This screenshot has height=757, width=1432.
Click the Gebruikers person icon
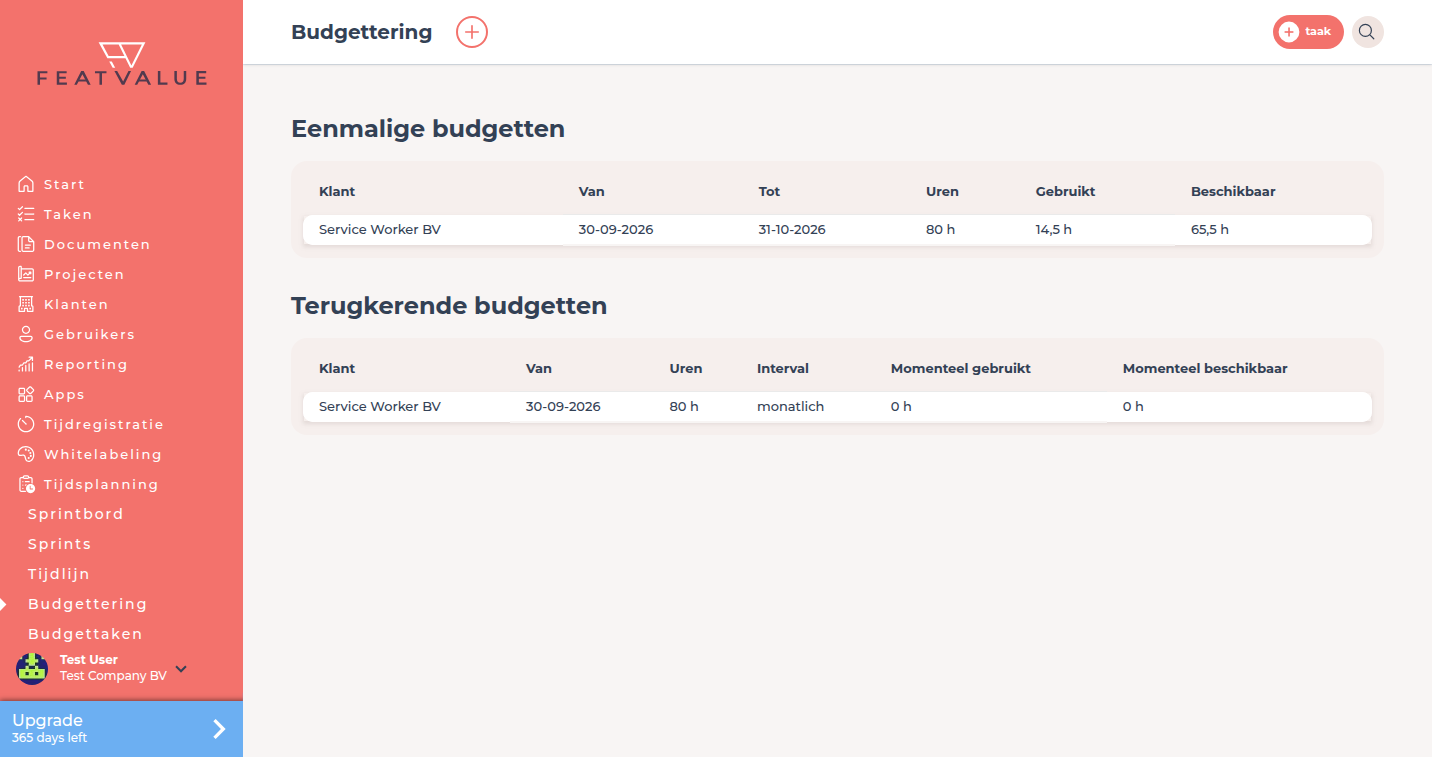click(x=26, y=334)
